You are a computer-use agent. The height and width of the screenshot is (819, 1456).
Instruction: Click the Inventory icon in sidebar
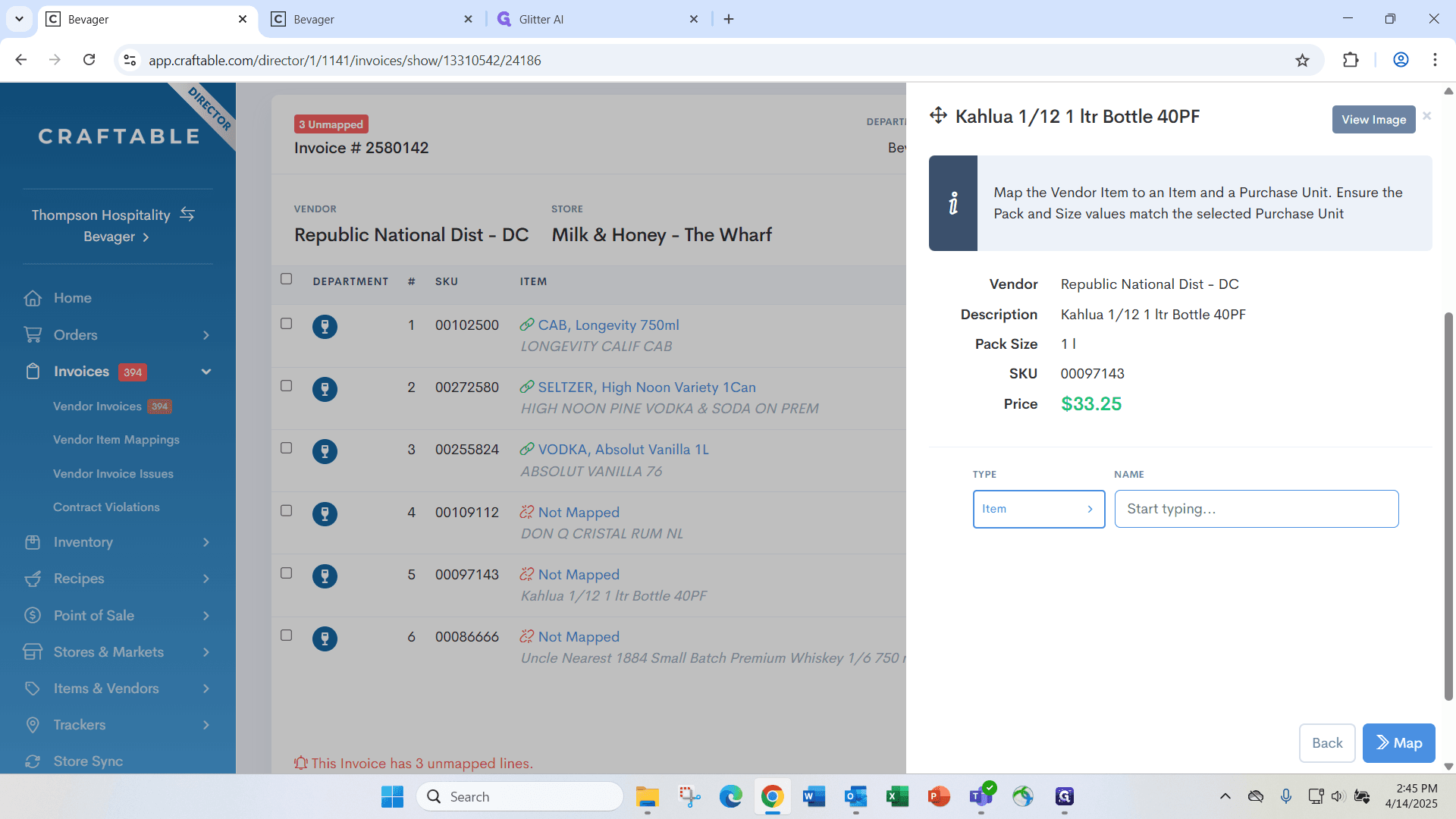[x=33, y=542]
